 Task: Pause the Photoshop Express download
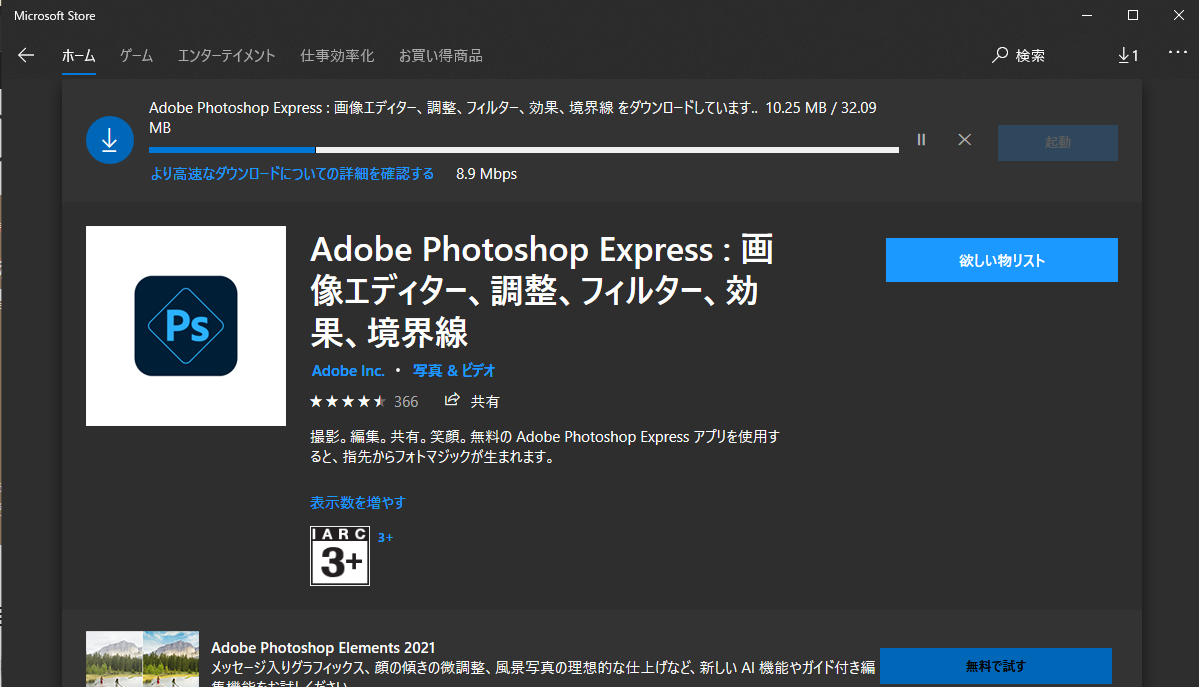(921, 139)
